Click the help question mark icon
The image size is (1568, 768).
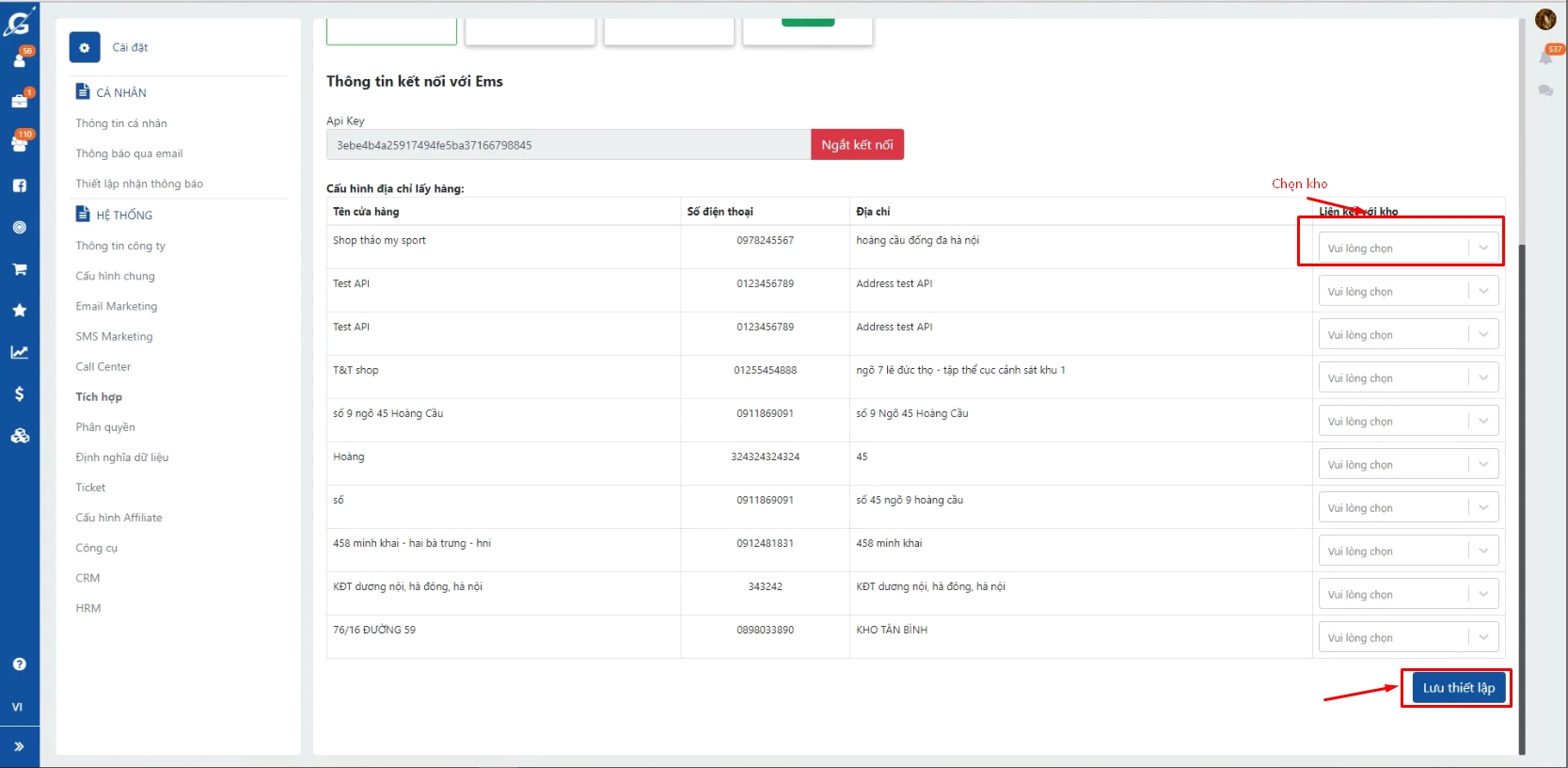(19, 664)
